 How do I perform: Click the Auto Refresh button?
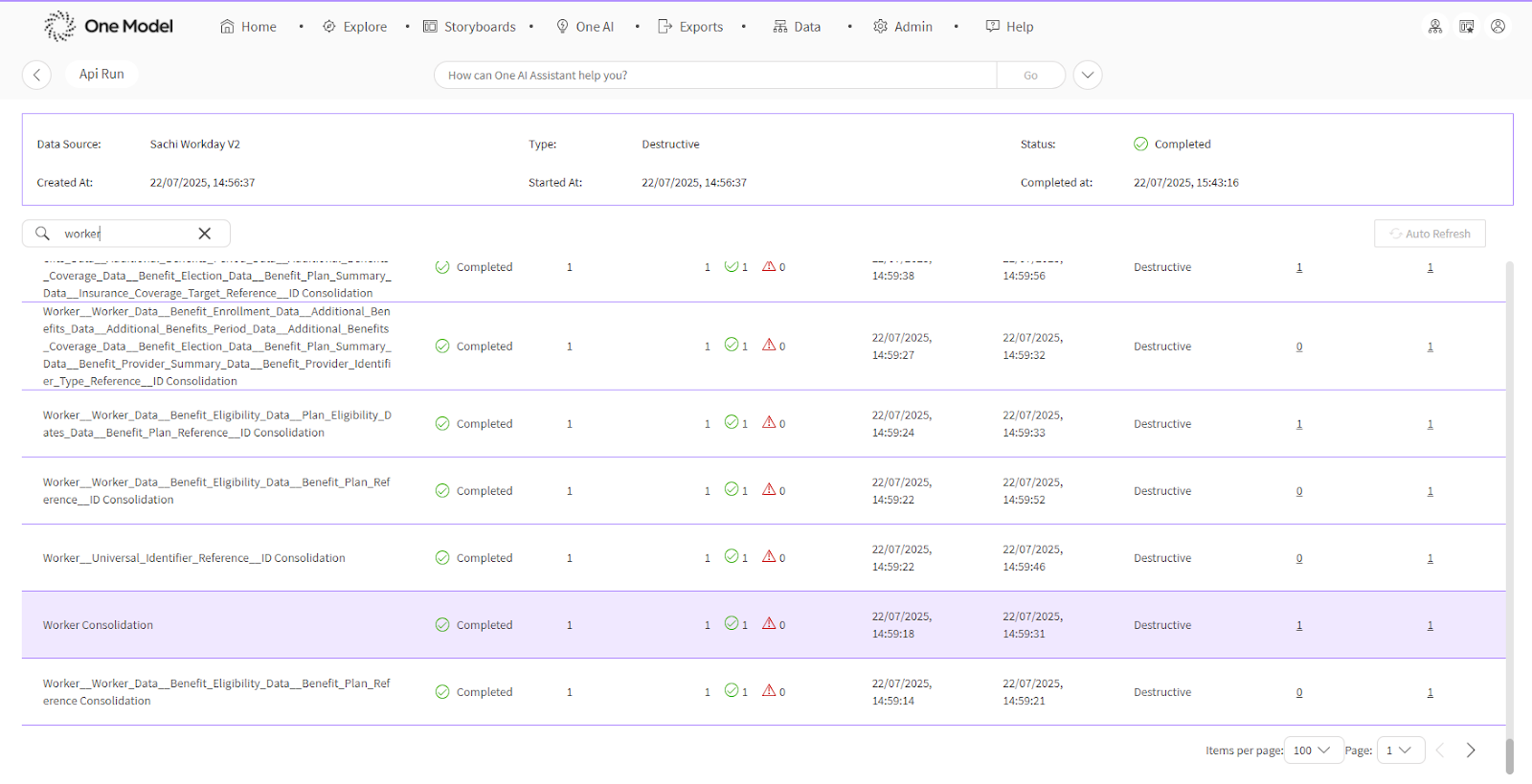1430,234
